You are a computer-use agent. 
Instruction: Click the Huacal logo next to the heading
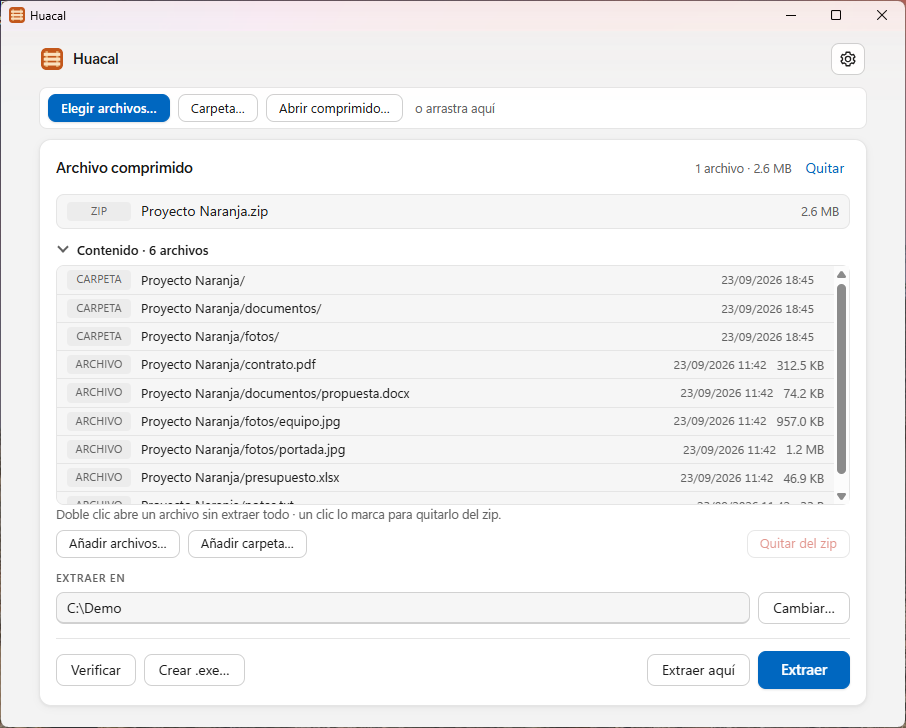click(x=52, y=59)
